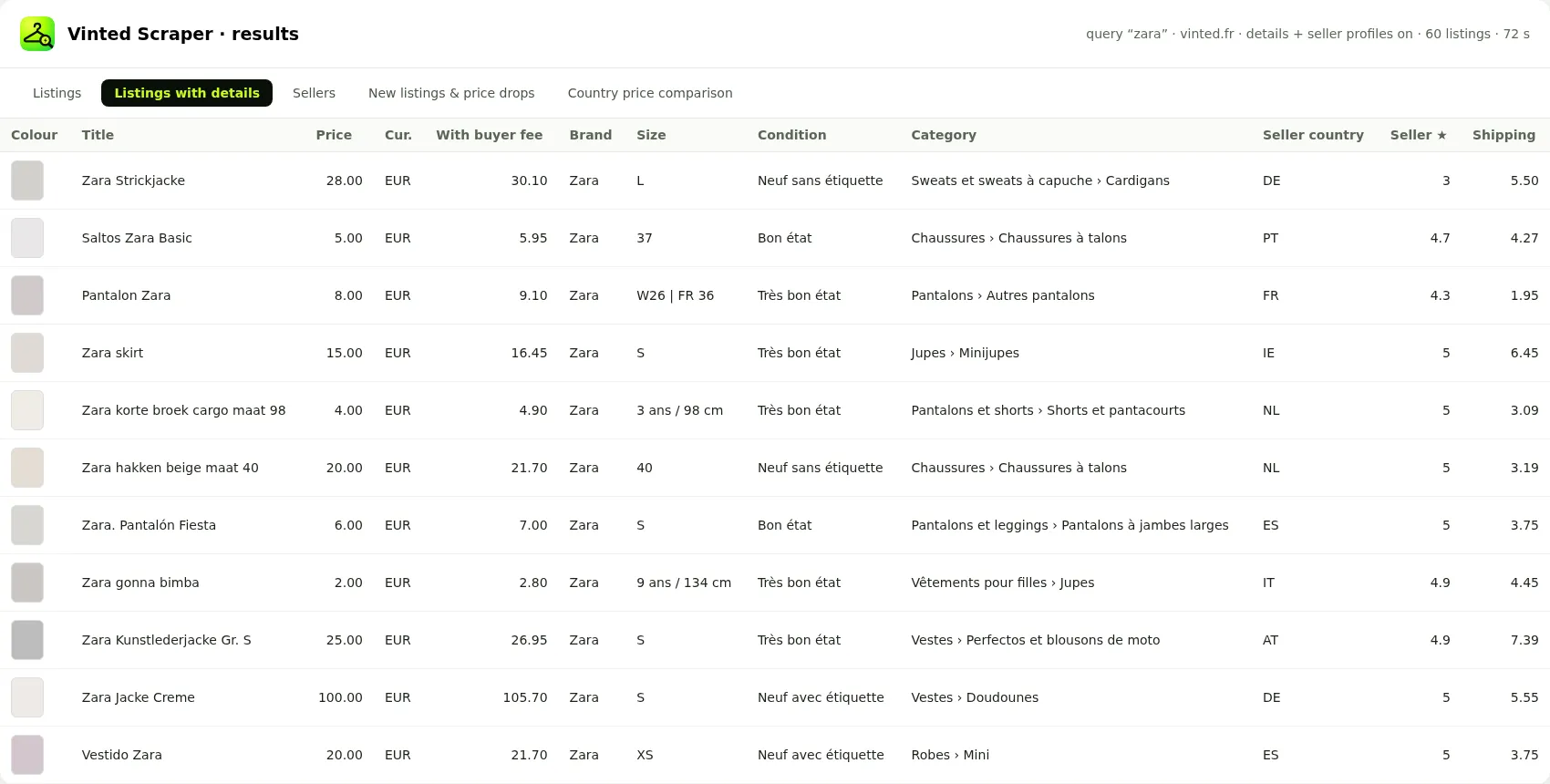Select the title 'Zara skirt'
This screenshot has height=784, width=1550.
coord(112,353)
